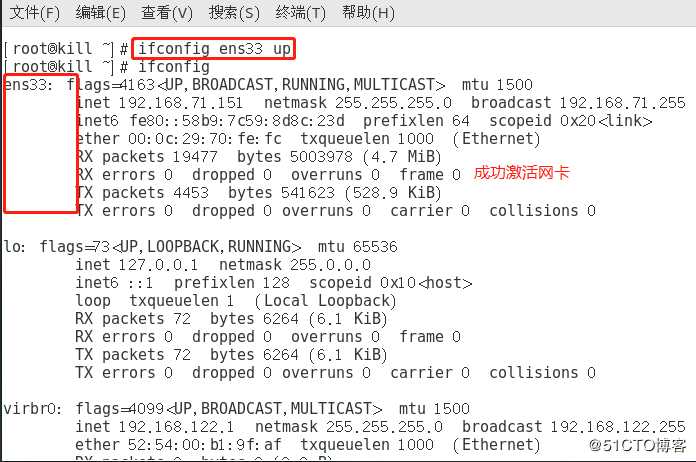Click virbr0 IP address 192.168.122.1
Viewport: 696px width, 462px height.
point(176,427)
